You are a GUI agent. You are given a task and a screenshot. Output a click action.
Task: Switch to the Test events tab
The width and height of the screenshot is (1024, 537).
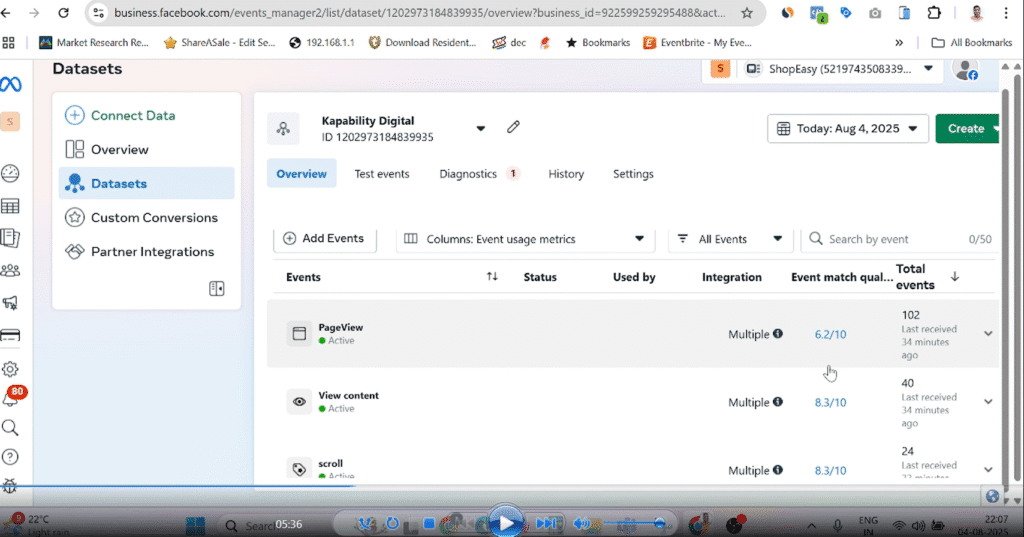[382, 174]
